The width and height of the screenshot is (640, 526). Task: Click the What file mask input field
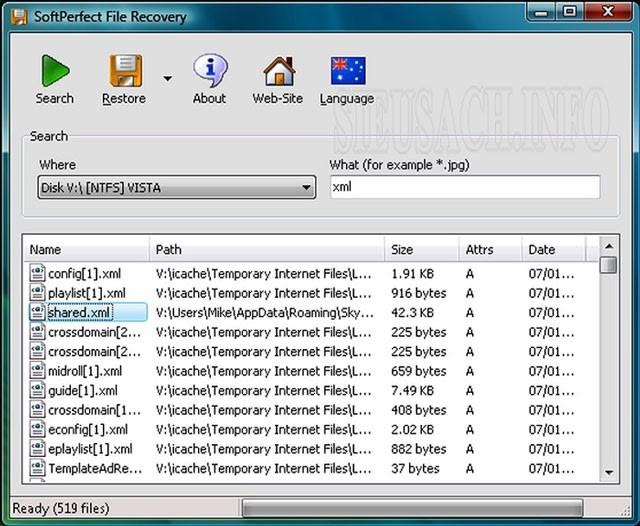pos(465,187)
